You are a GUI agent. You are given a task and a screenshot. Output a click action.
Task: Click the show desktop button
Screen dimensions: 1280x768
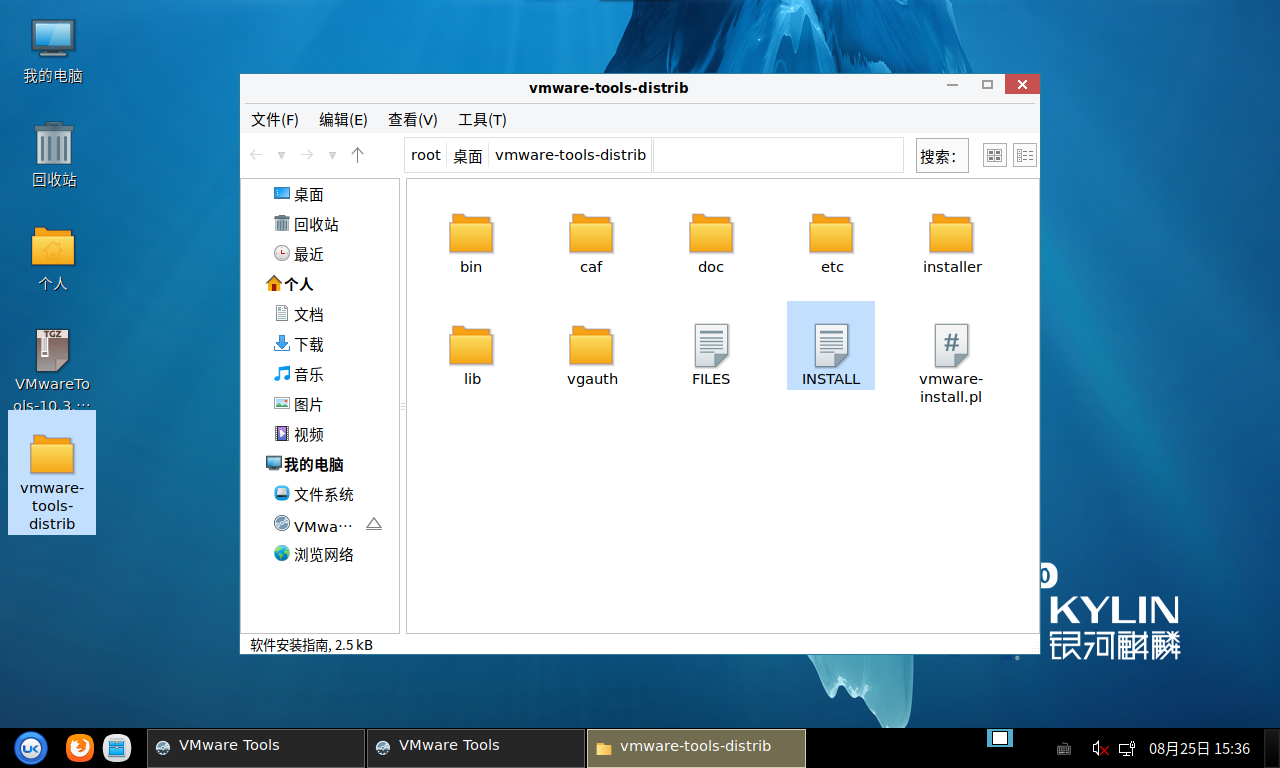click(x=1272, y=748)
